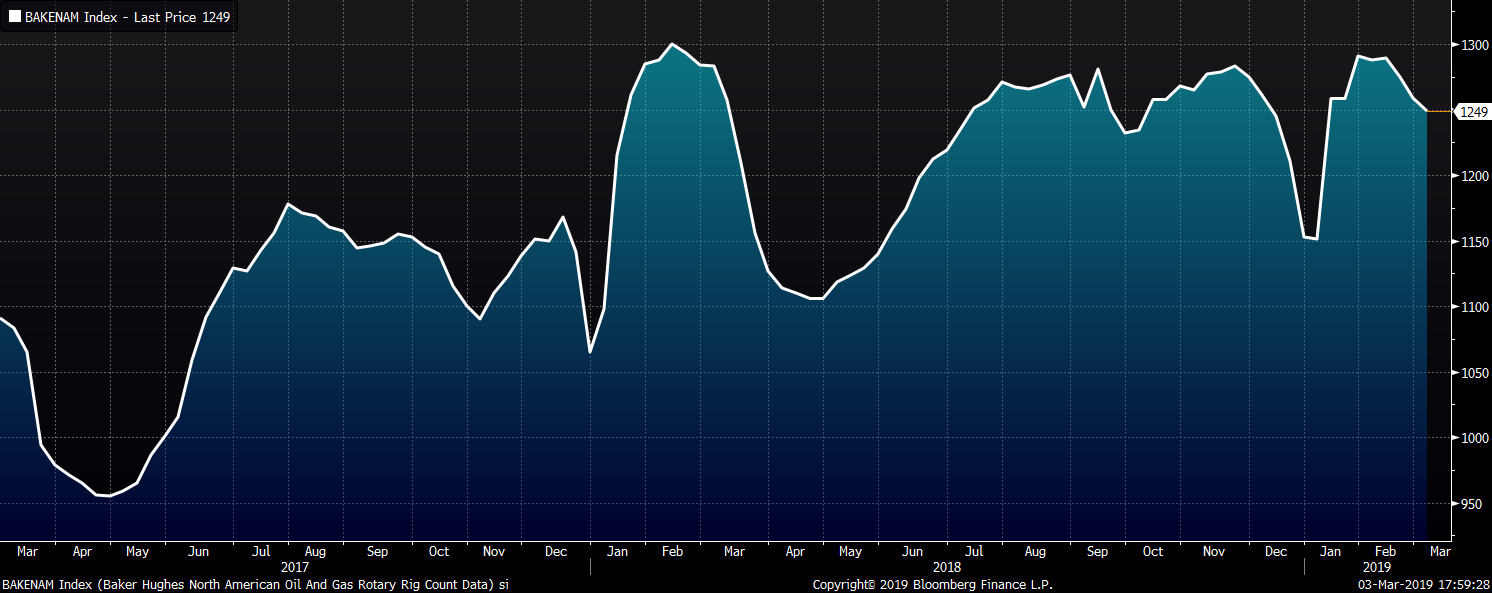The height and width of the screenshot is (593, 1492).
Task: Select the 1100 label on the price axis
Action: (x=1475, y=307)
